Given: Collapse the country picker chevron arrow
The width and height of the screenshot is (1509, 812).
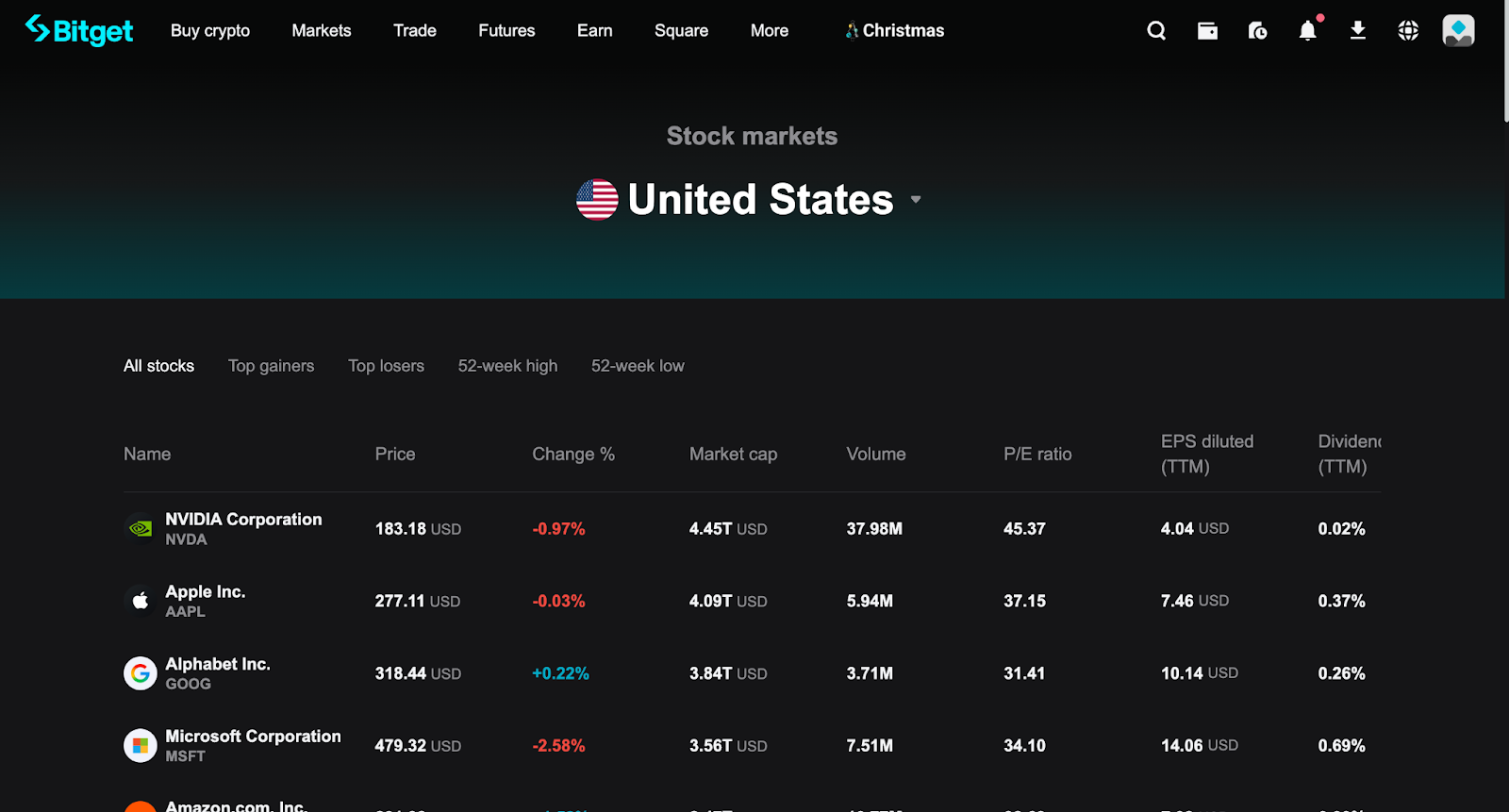Looking at the screenshot, I should point(915,200).
